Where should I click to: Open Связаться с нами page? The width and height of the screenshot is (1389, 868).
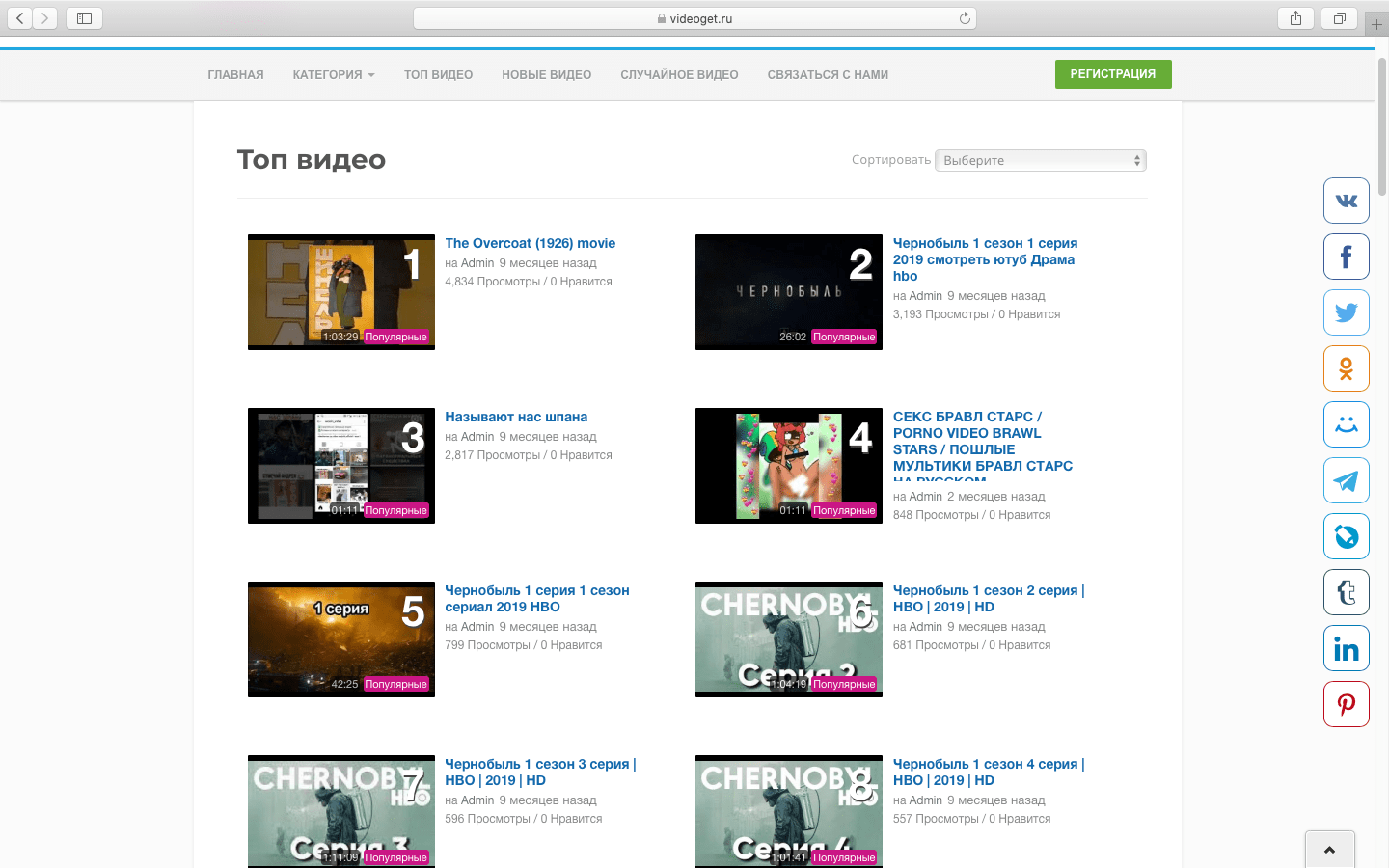(x=828, y=74)
